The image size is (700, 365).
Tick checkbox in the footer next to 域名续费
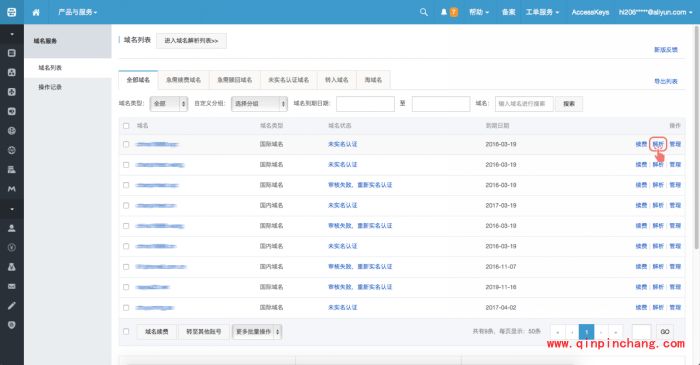[x=126, y=332]
